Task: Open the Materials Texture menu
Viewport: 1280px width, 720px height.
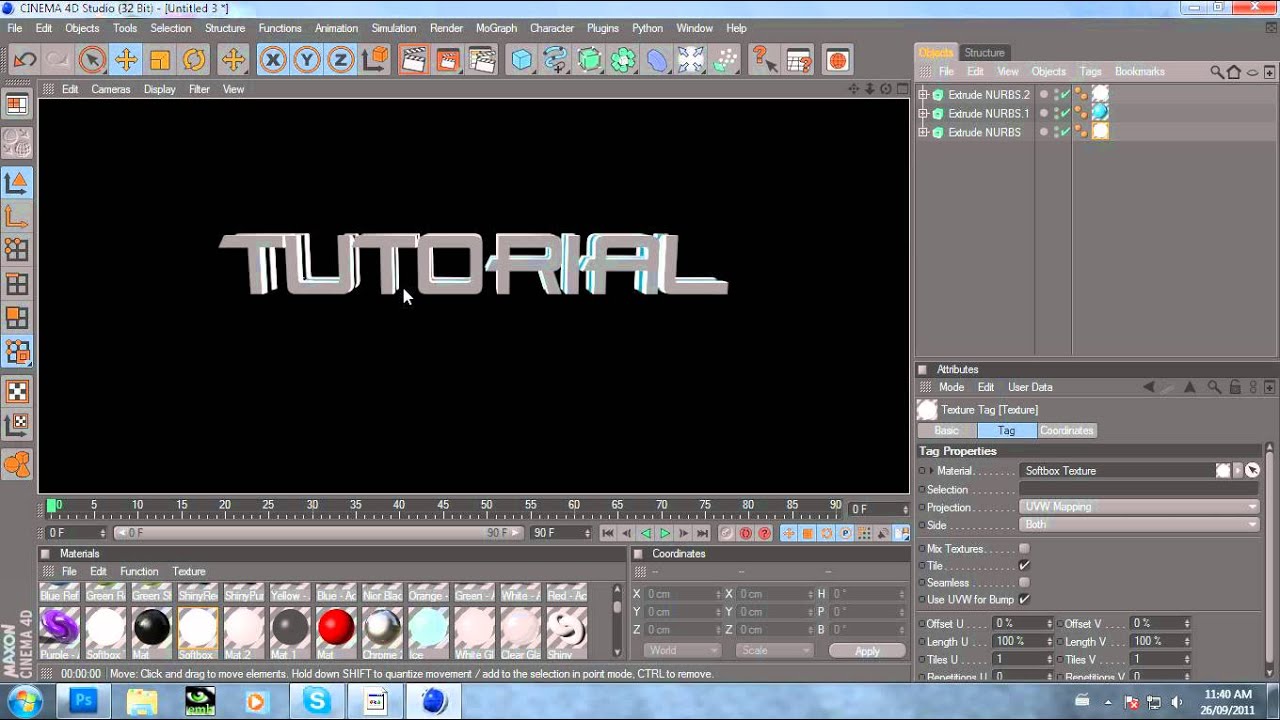Action: click(x=188, y=571)
